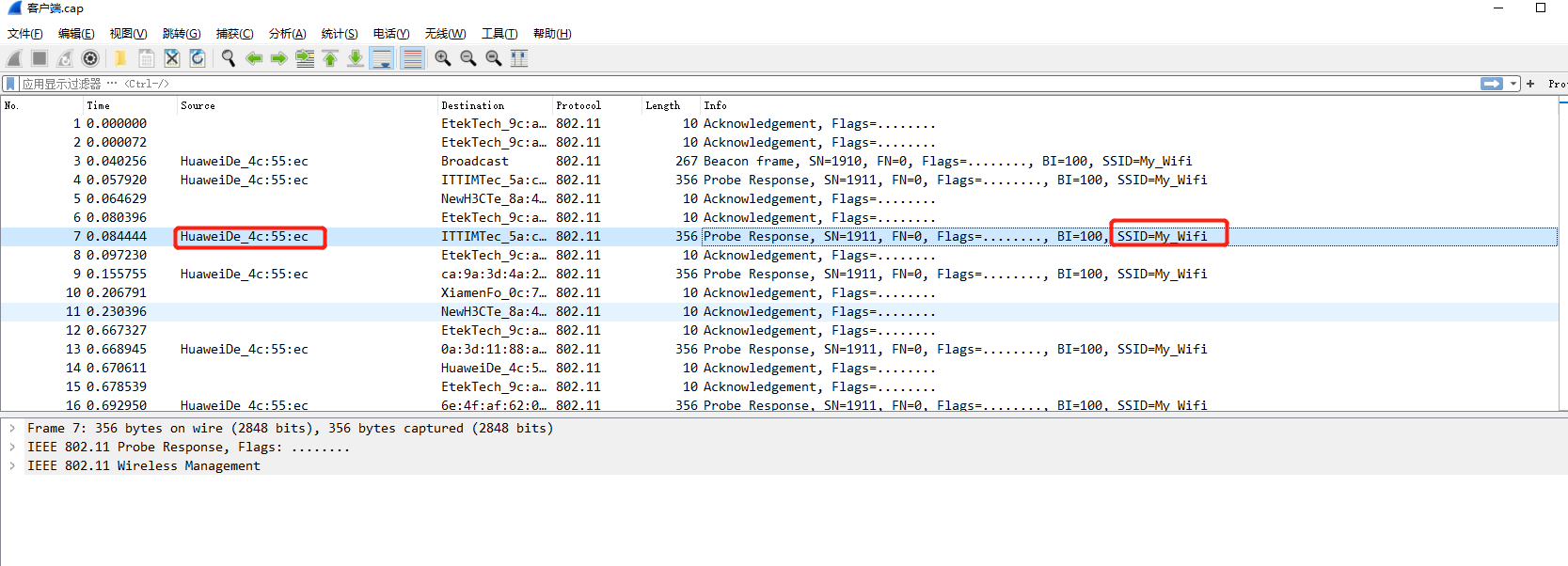
Task: Click the go to specified packet icon
Action: [304, 58]
